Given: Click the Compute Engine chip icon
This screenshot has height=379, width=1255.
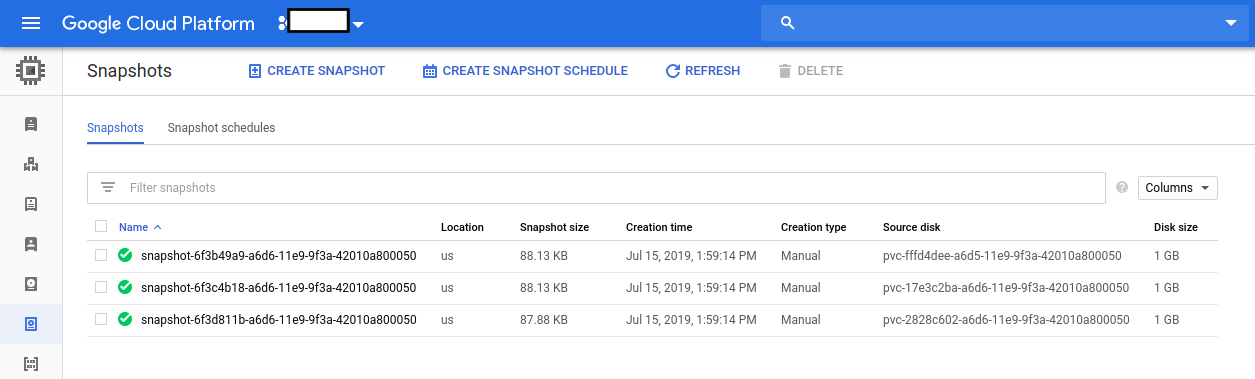Looking at the screenshot, I should pos(31,71).
